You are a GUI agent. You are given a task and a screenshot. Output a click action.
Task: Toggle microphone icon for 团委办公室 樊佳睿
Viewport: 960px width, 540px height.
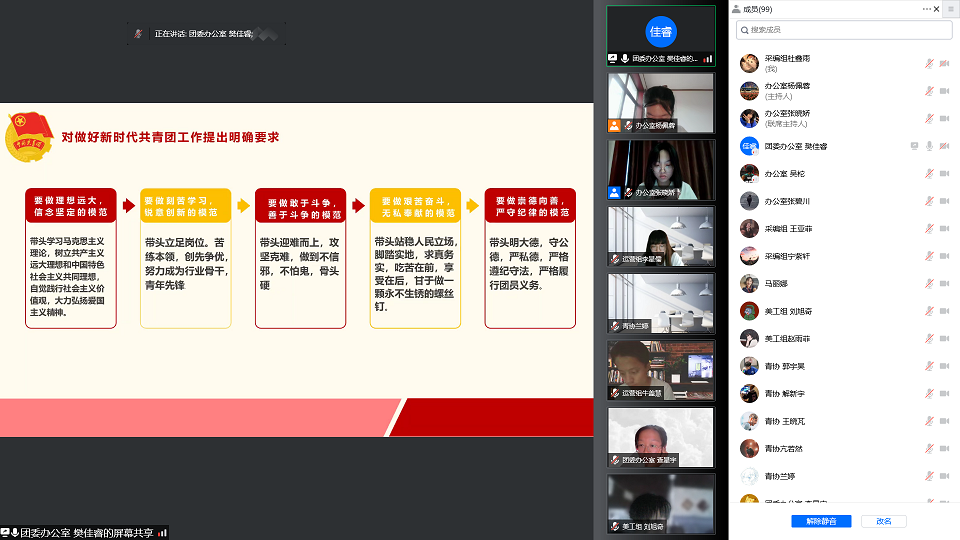tap(929, 146)
